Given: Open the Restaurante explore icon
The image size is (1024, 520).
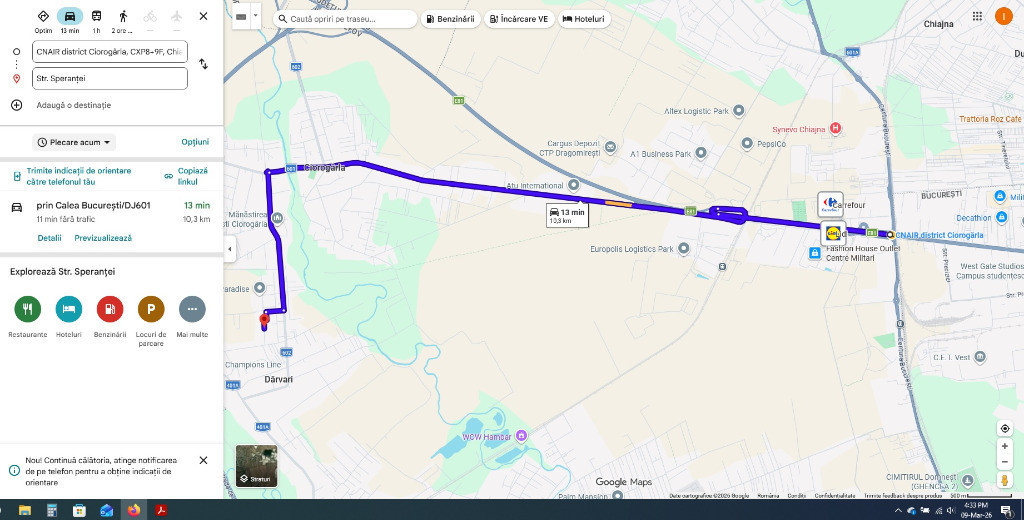Looking at the screenshot, I should [27, 309].
